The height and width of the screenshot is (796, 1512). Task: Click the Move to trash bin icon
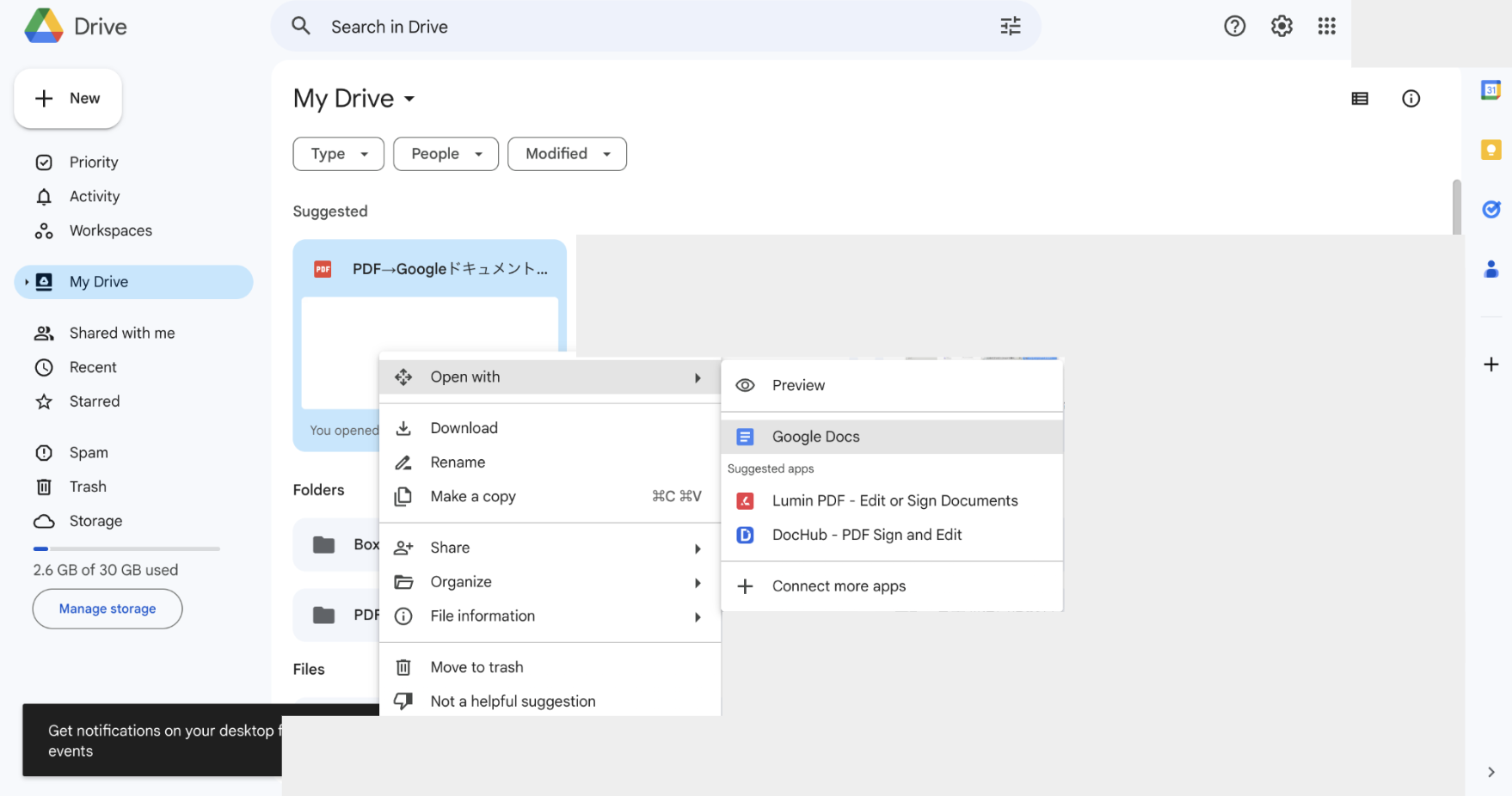tap(403, 667)
